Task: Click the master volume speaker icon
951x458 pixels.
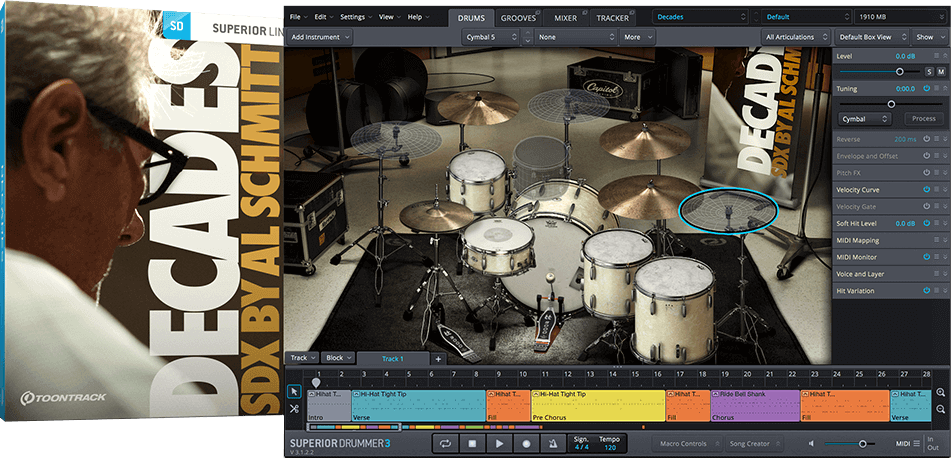Action: tap(812, 443)
